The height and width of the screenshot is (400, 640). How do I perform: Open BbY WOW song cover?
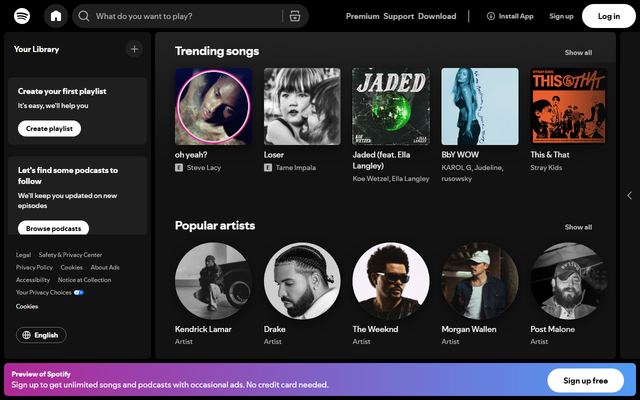click(480, 107)
